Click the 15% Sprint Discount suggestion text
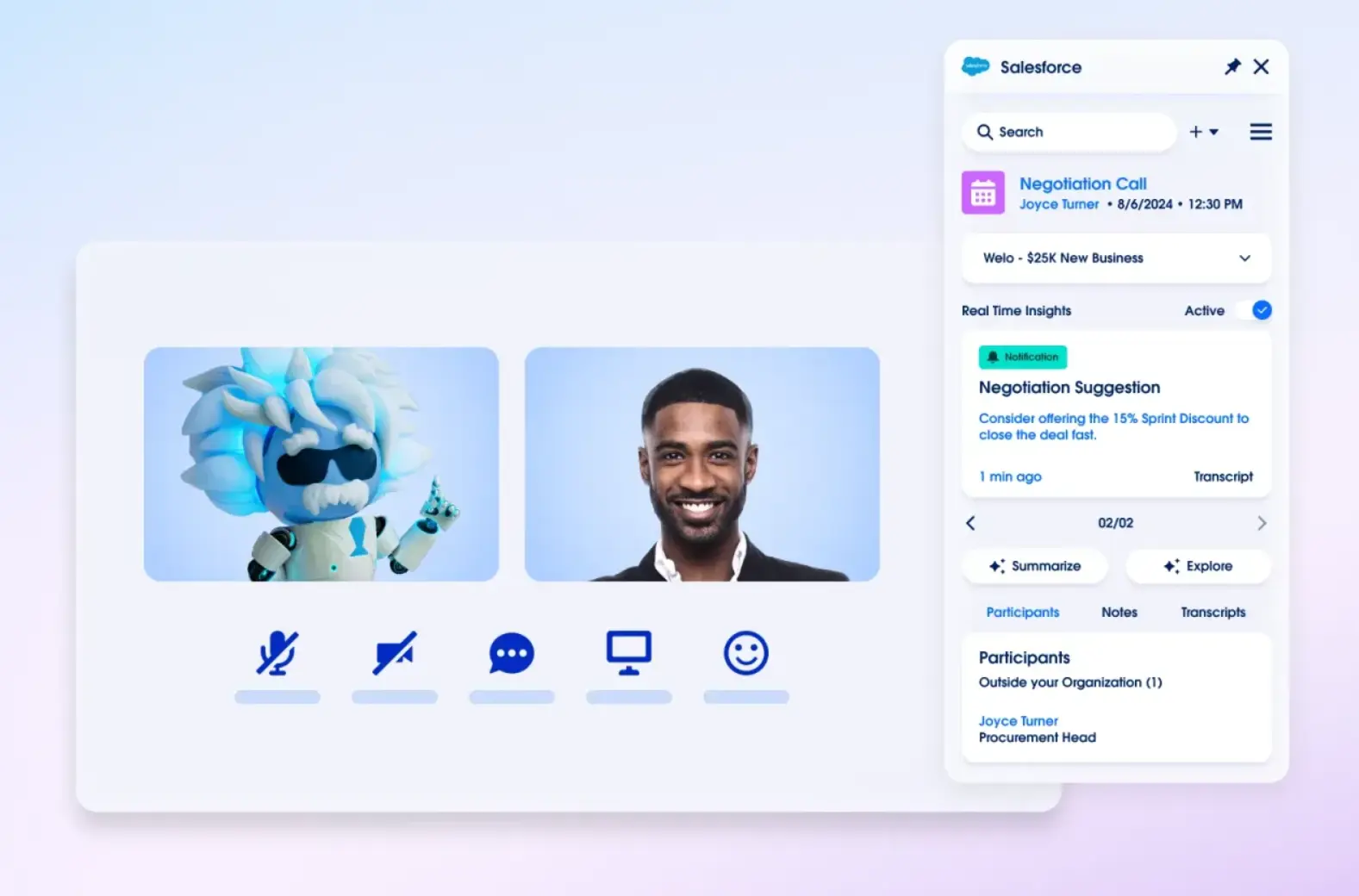The image size is (1359, 896). pyautogui.click(x=1113, y=426)
